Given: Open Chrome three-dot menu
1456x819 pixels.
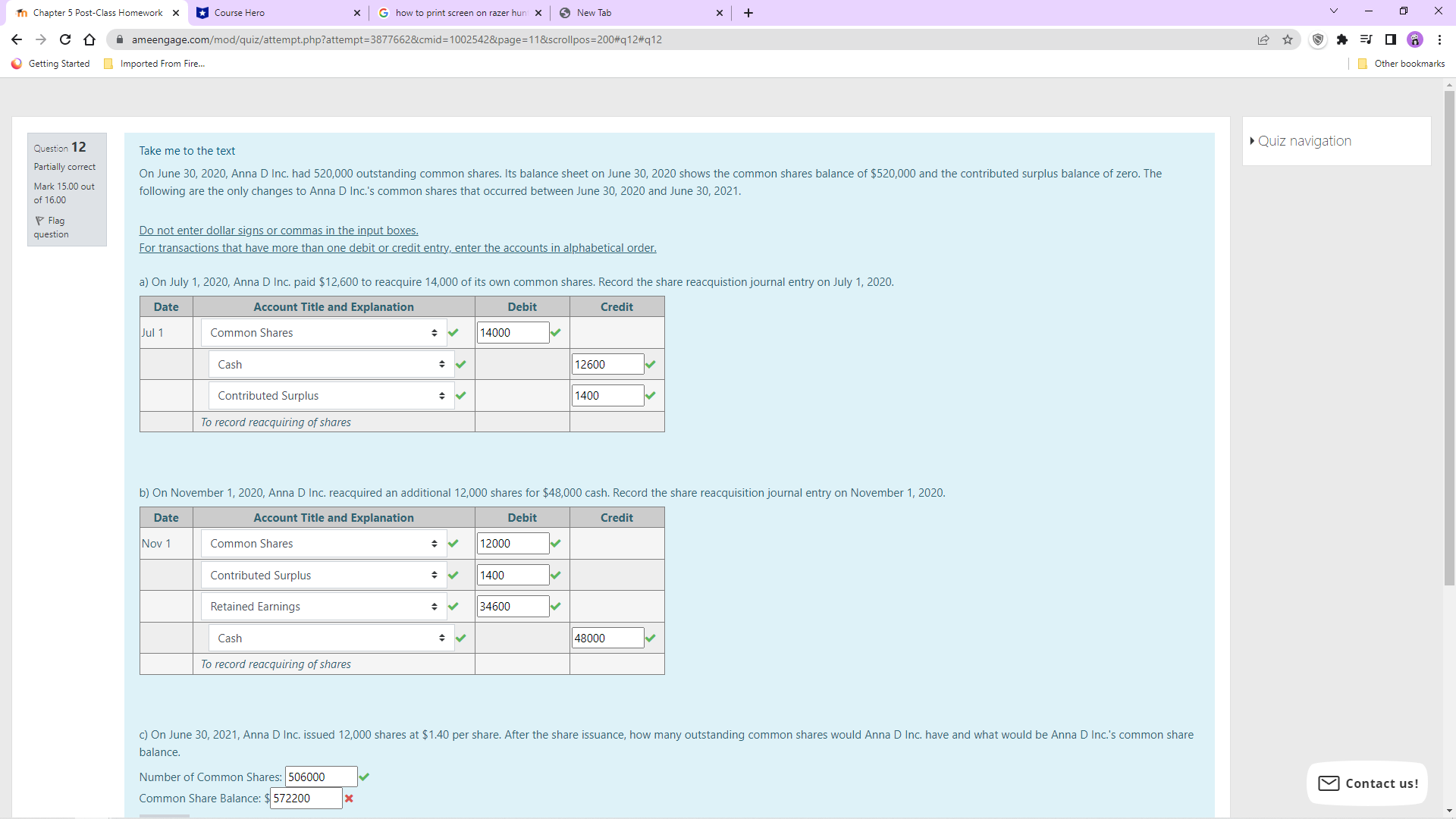Looking at the screenshot, I should coord(1439,39).
